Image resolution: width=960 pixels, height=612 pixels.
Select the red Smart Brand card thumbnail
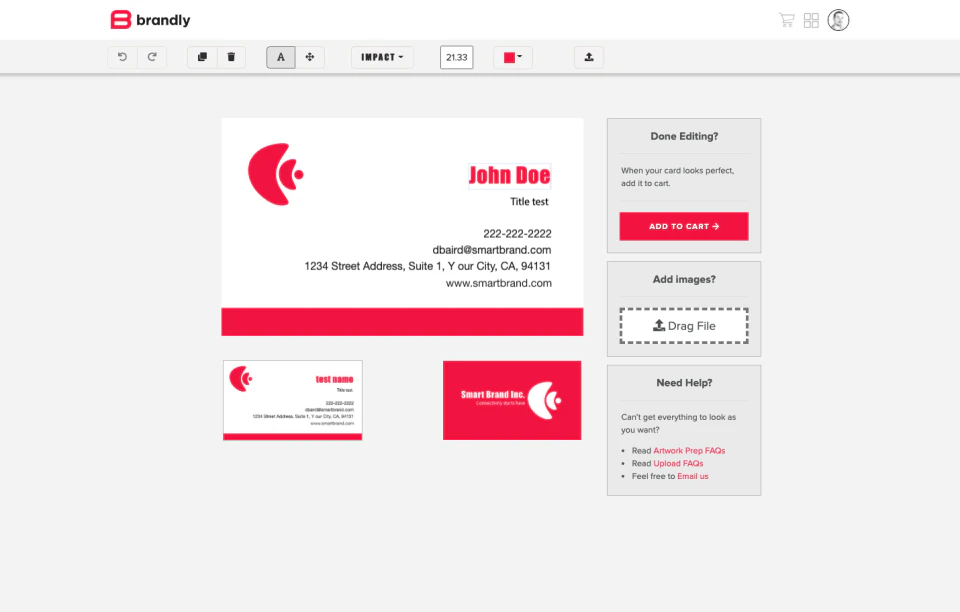512,400
